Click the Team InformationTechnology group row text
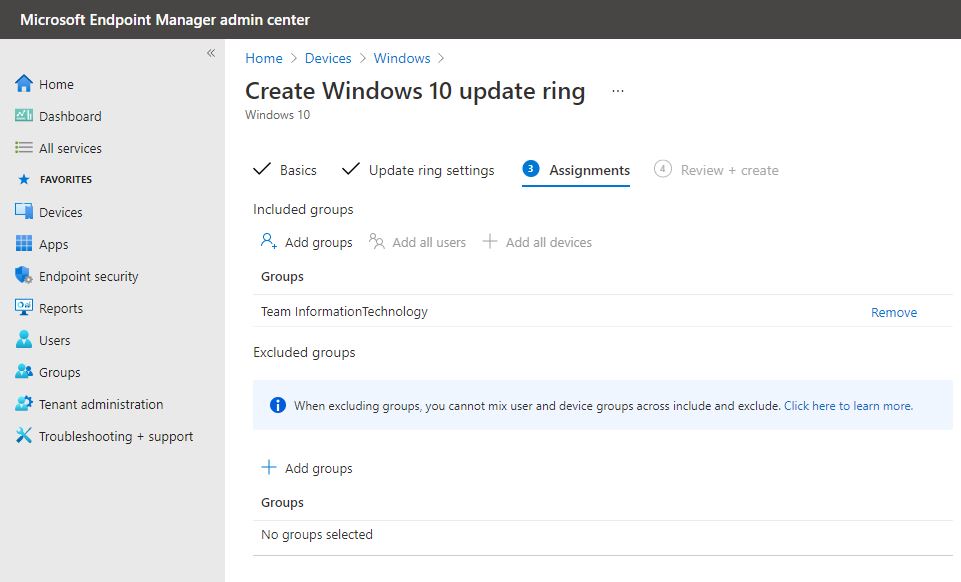 [344, 311]
